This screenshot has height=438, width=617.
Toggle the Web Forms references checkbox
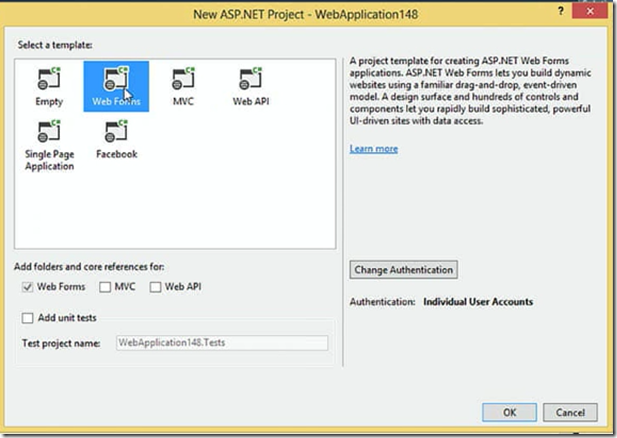point(27,287)
